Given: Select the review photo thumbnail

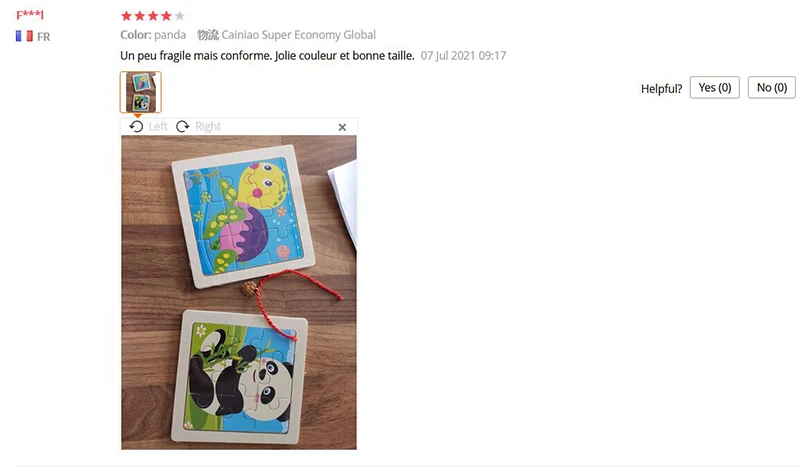Looking at the screenshot, I should click(x=141, y=92).
